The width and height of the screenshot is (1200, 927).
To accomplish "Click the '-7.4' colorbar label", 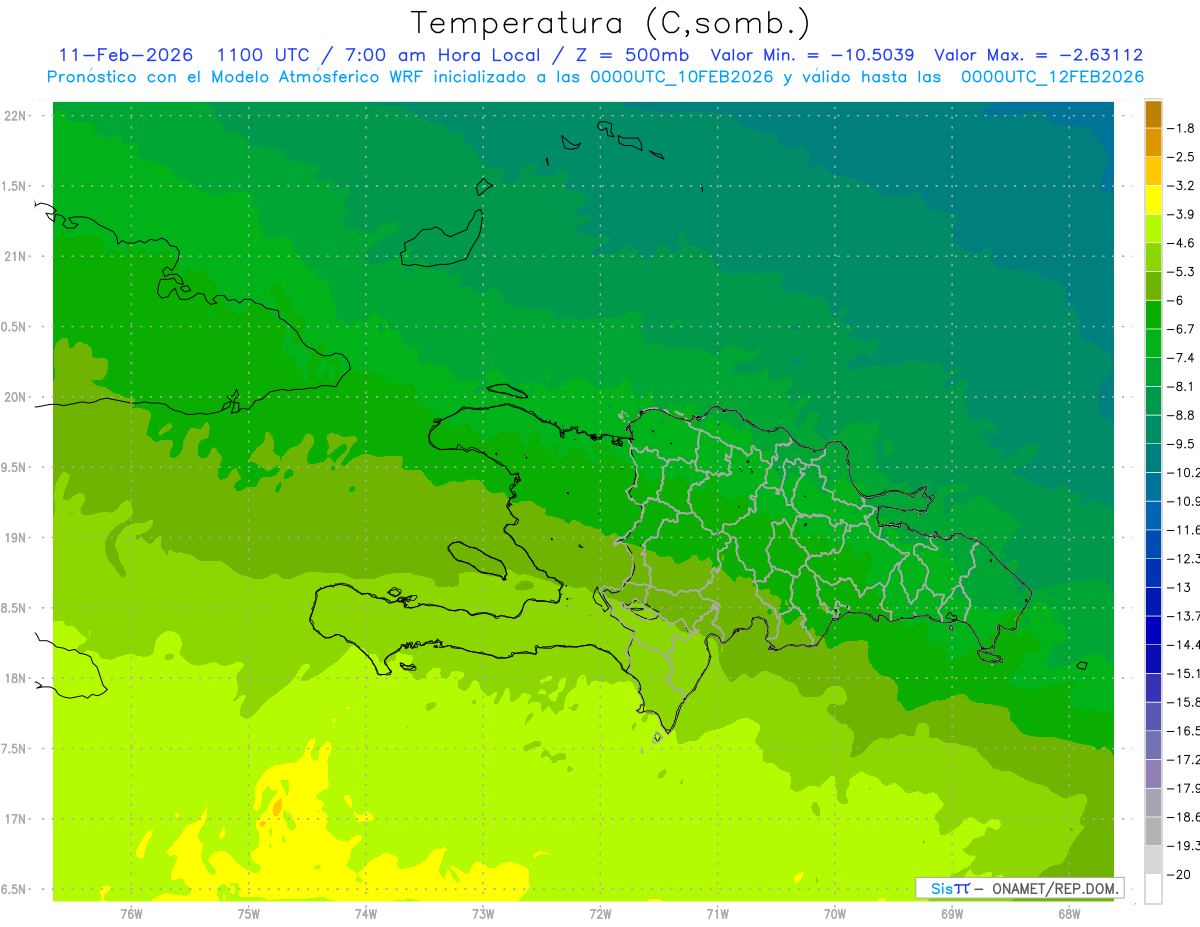I will pos(1182,358).
